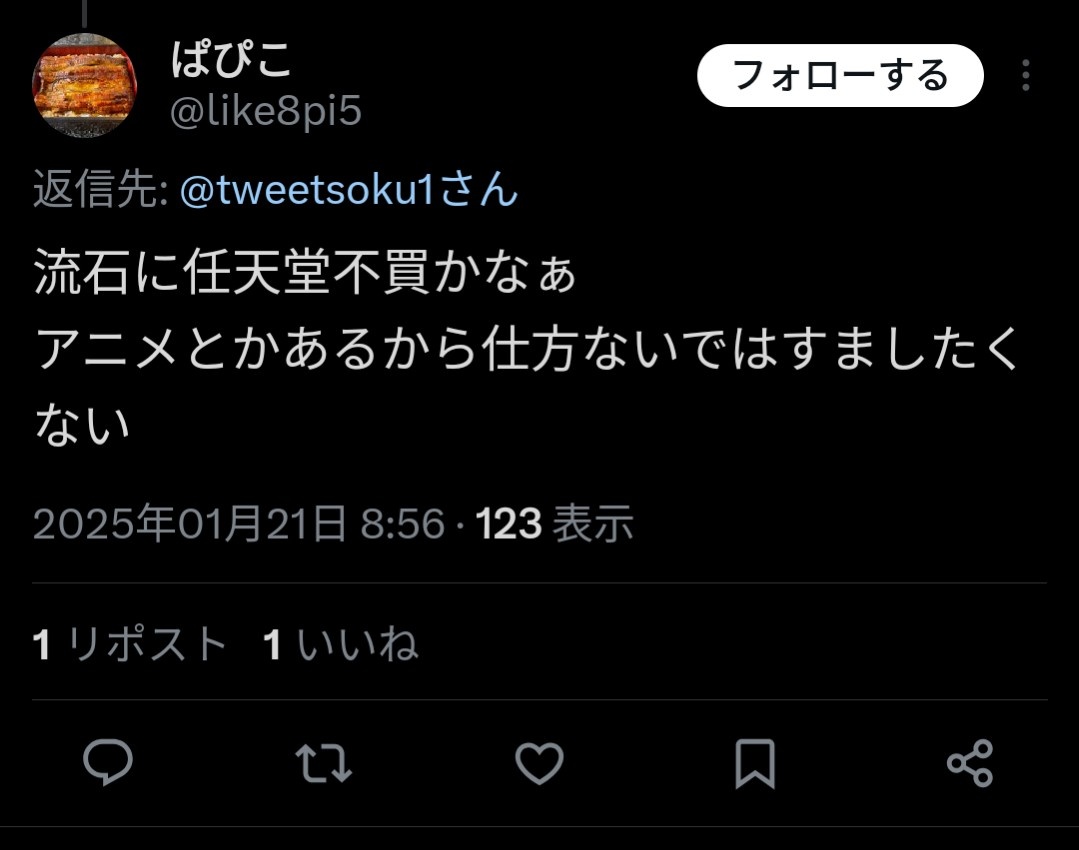
Task: Open the three-dot more options menu
Action: point(1025,75)
